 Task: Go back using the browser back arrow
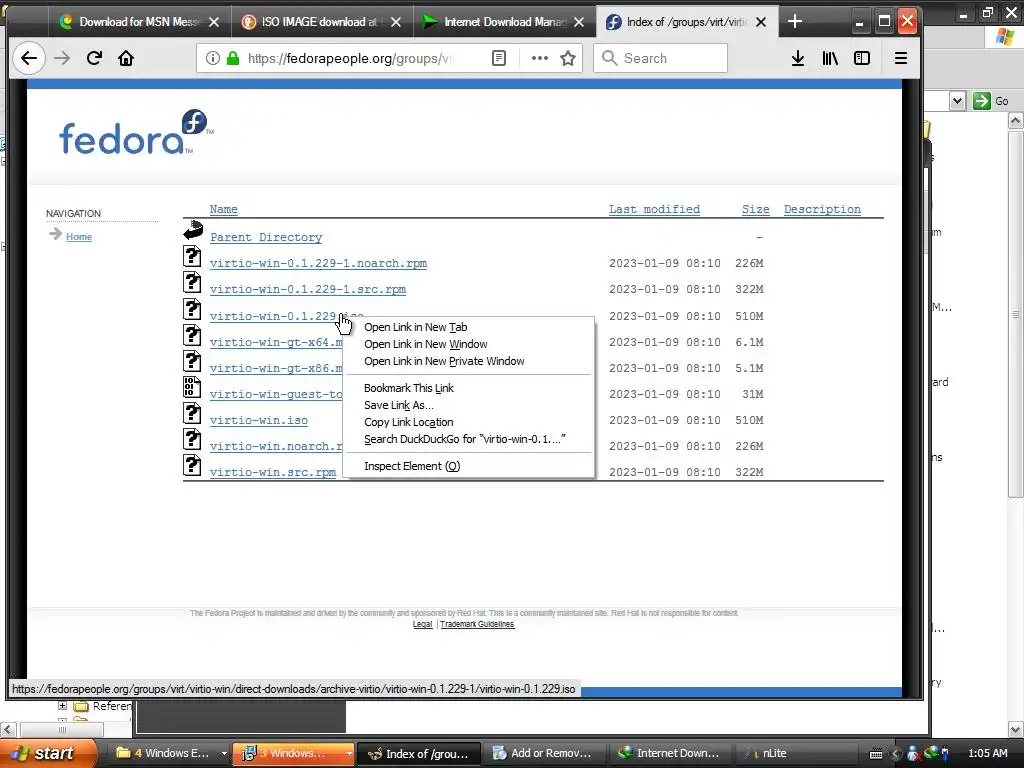pos(29,58)
